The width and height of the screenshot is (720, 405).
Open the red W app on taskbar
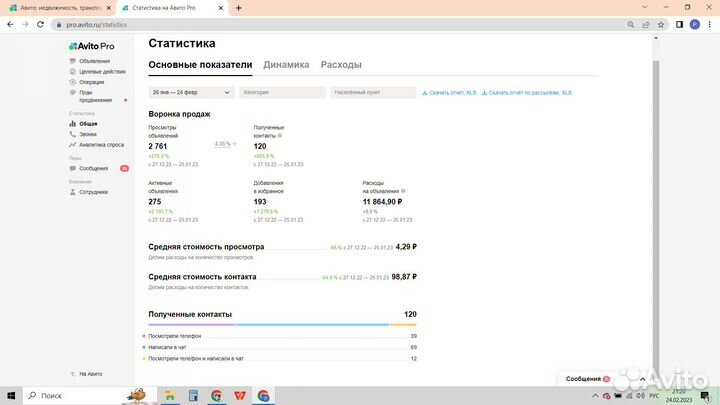pyautogui.click(x=240, y=395)
